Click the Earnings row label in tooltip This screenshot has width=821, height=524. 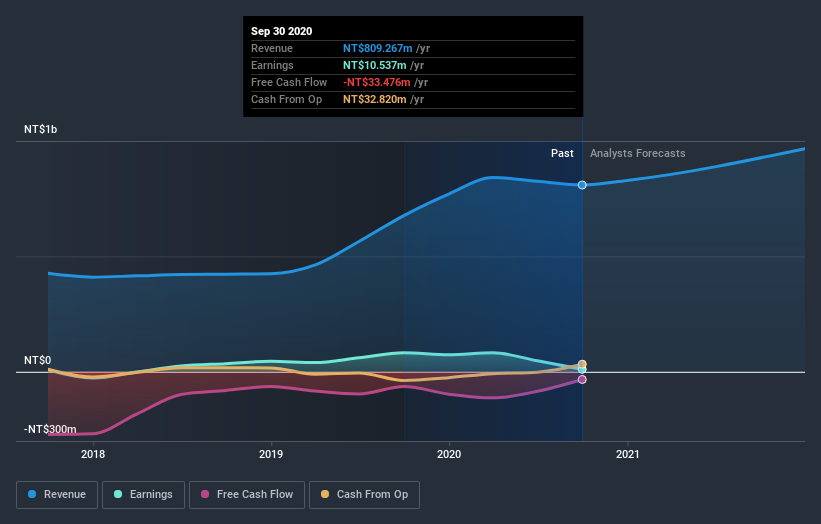tap(272, 65)
